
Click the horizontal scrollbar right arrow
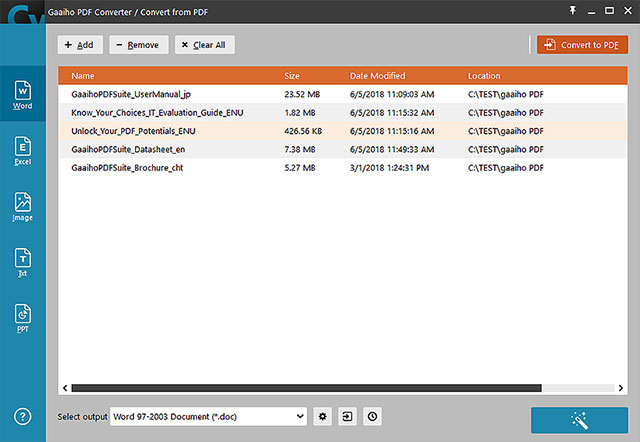coord(620,388)
